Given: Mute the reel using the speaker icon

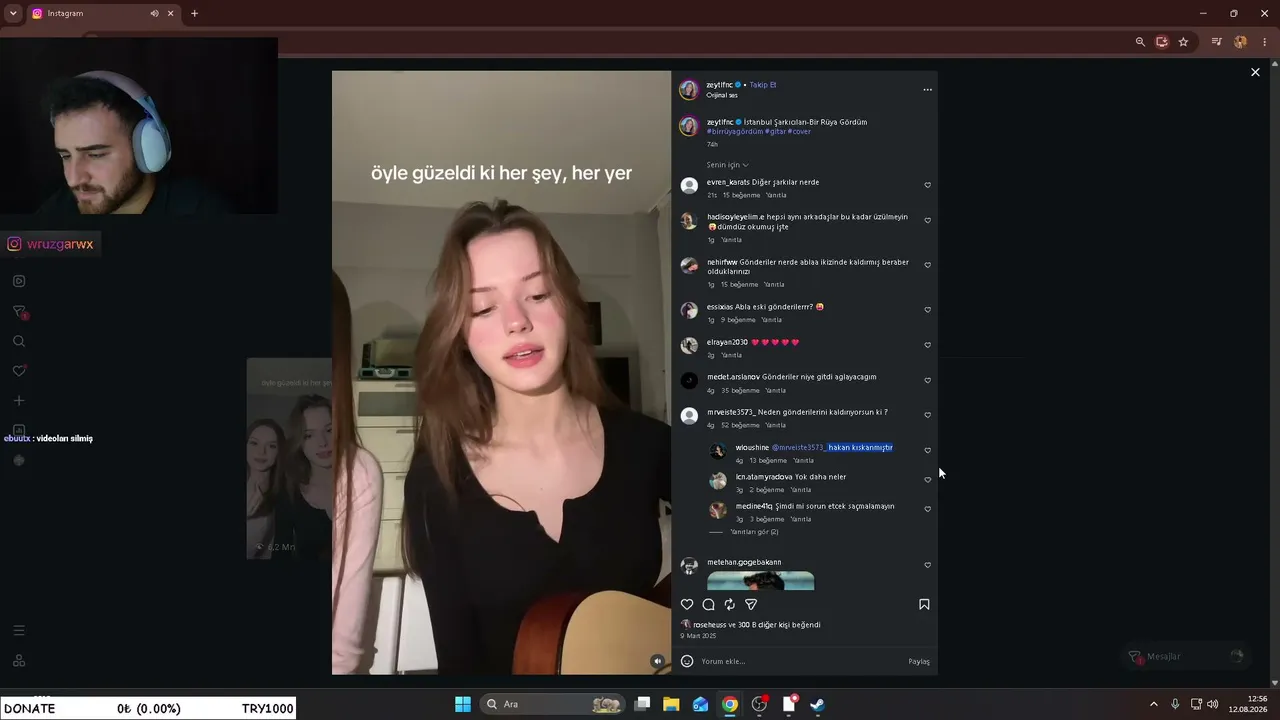Looking at the screenshot, I should click(x=657, y=661).
